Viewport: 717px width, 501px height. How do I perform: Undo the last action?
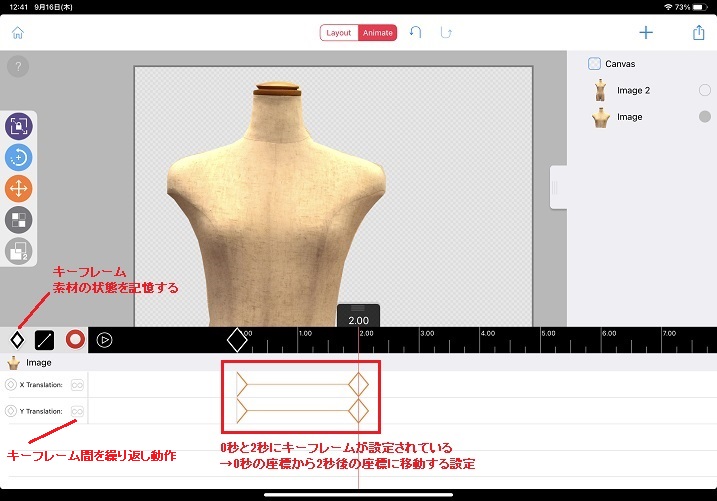click(416, 32)
